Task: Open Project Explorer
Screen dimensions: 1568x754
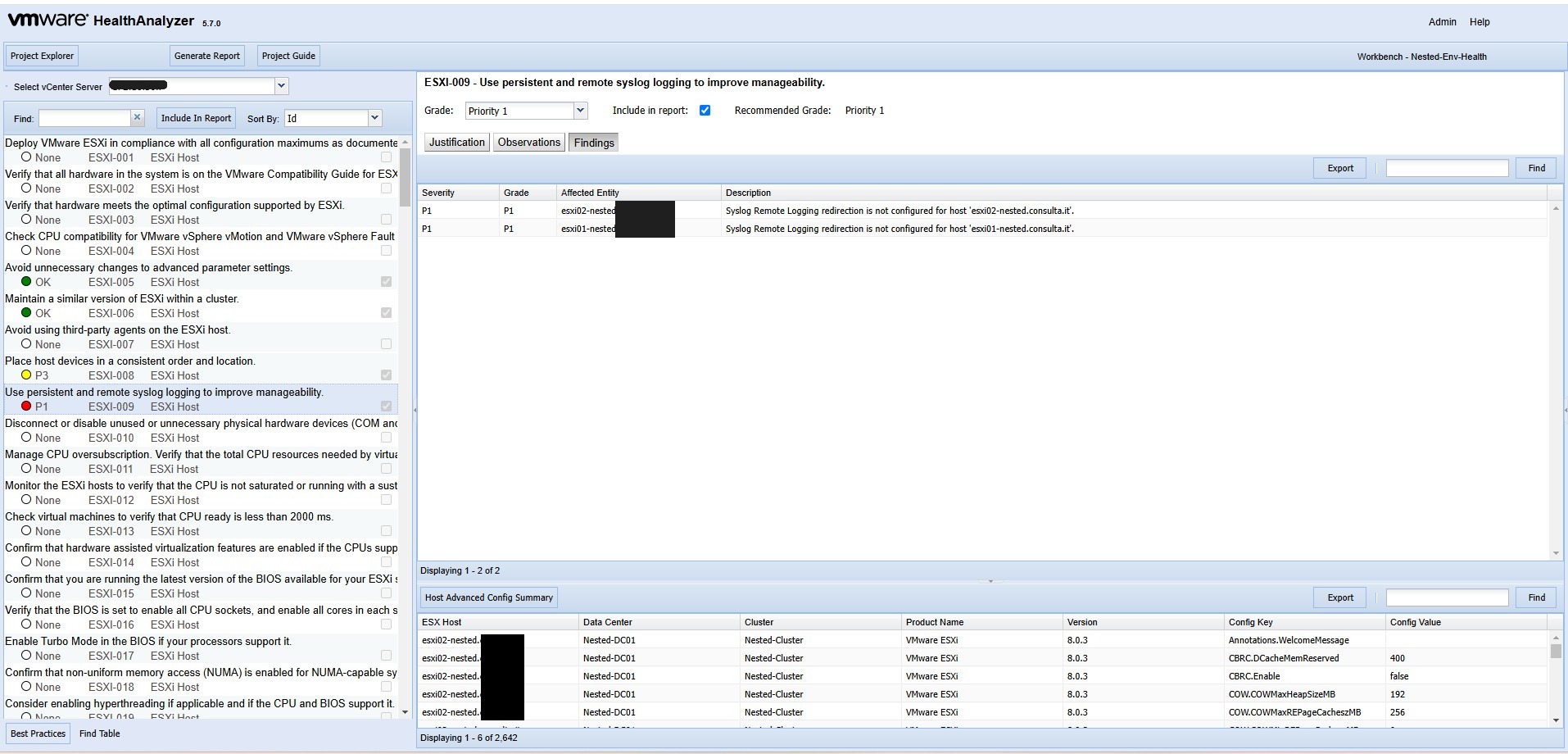Action: click(x=42, y=56)
